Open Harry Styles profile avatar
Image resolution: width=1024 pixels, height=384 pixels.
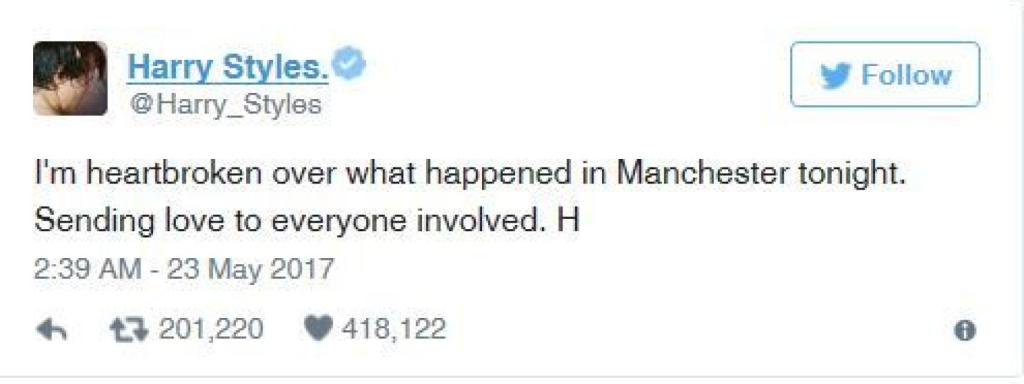click(x=70, y=78)
